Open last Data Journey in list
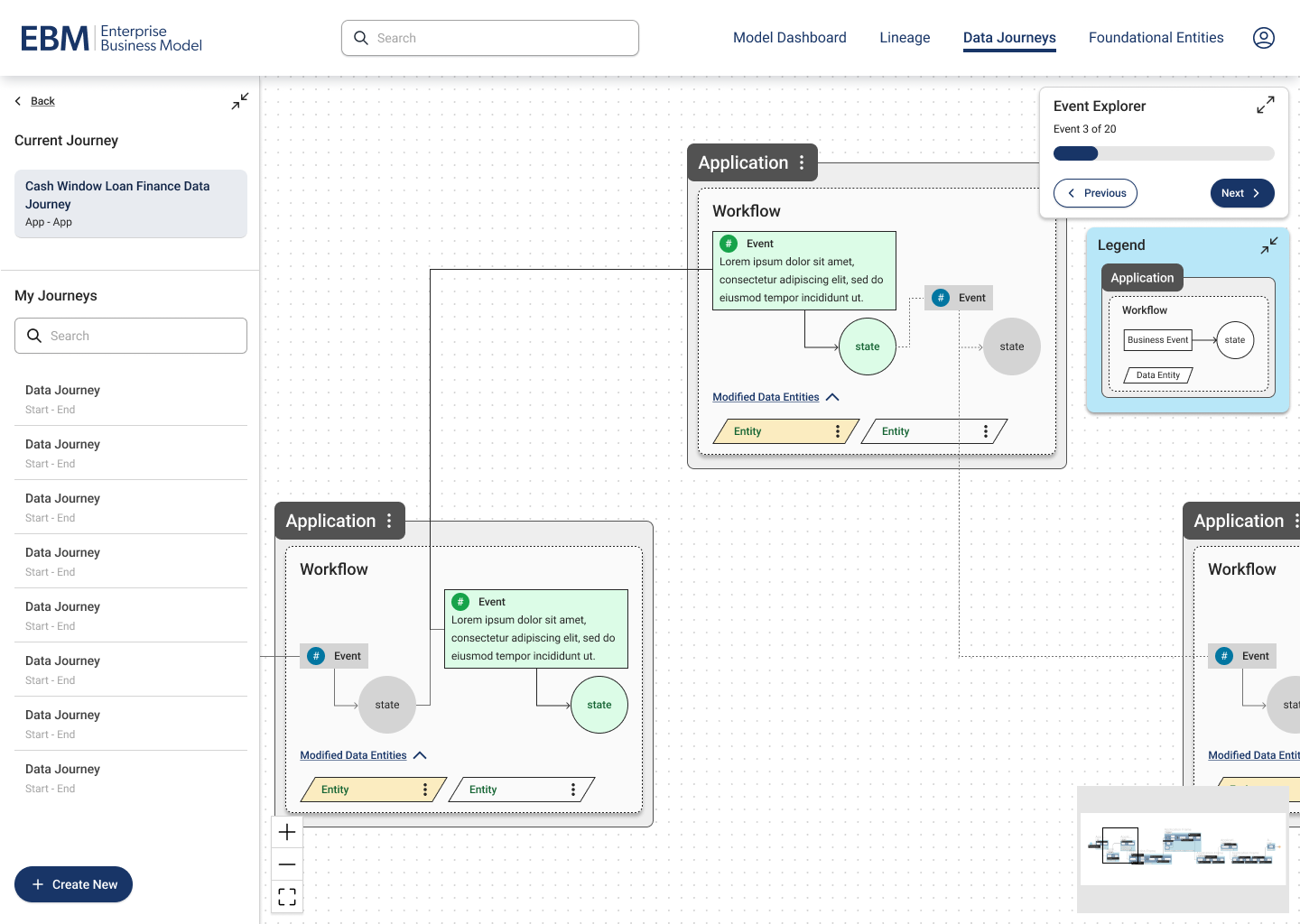Viewport: 1300px width, 924px height. tap(131, 778)
